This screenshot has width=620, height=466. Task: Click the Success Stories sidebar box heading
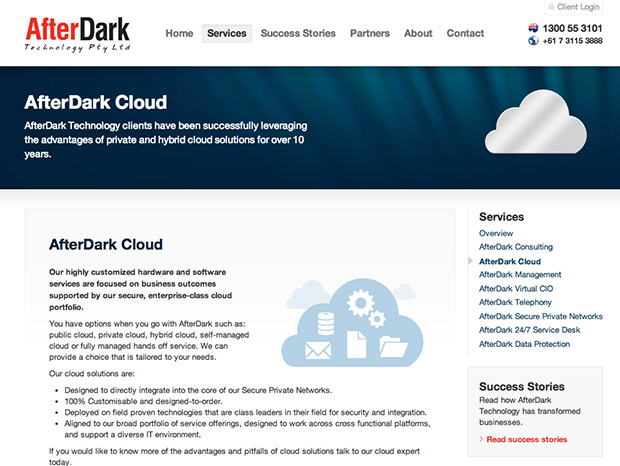[522, 387]
